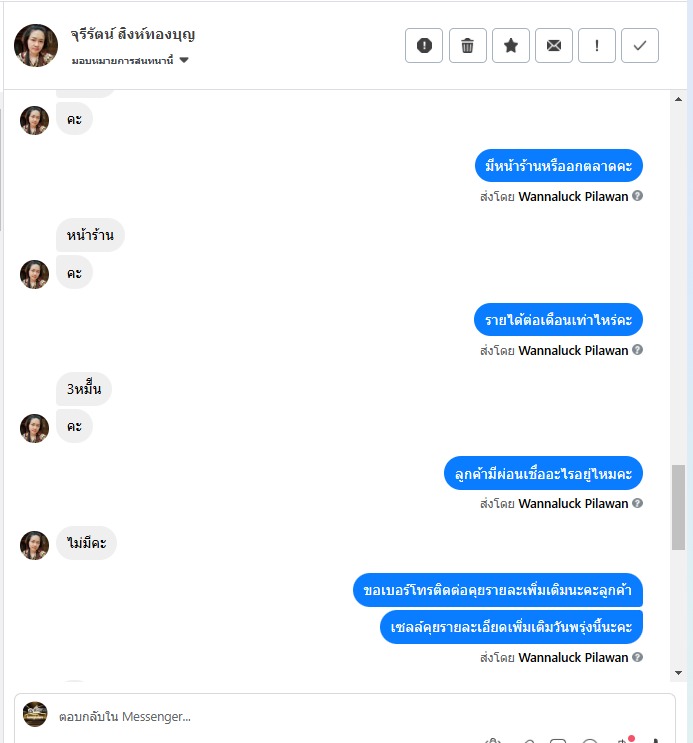Flag conversation with exclamation mark icon
Image resolution: width=693 pixels, height=743 pixels.
click(597, 45)
